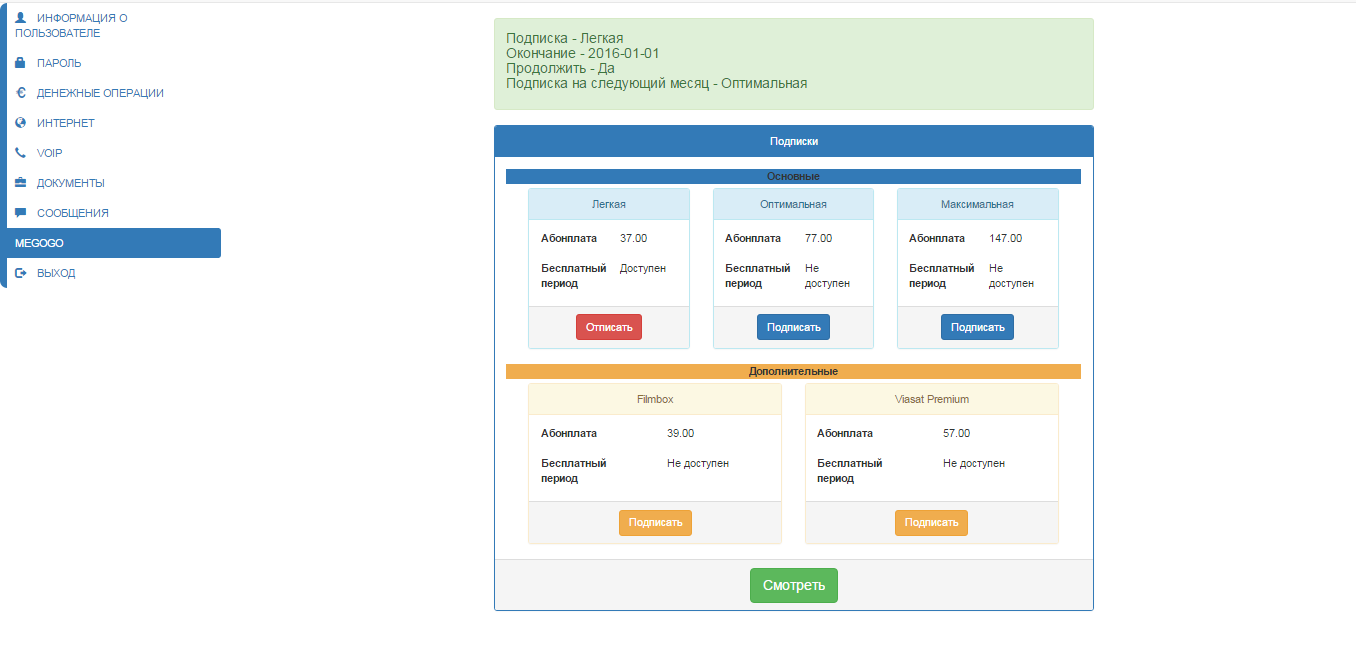Subscribe to Viasat Premium add-on
Viewport: 1356px width, 654px height.
click(931, 522)
